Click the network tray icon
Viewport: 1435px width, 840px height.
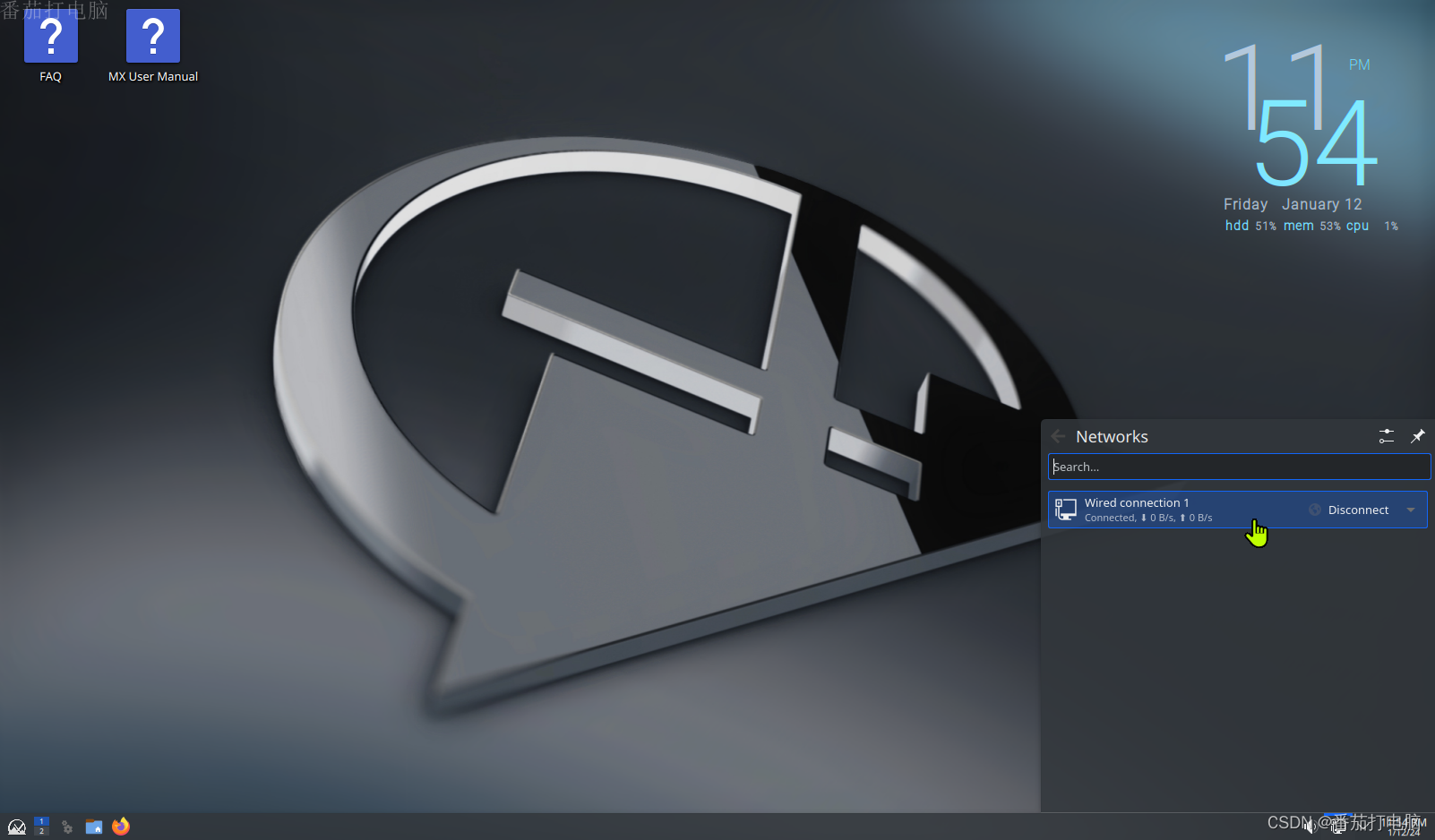point(1337,827)
